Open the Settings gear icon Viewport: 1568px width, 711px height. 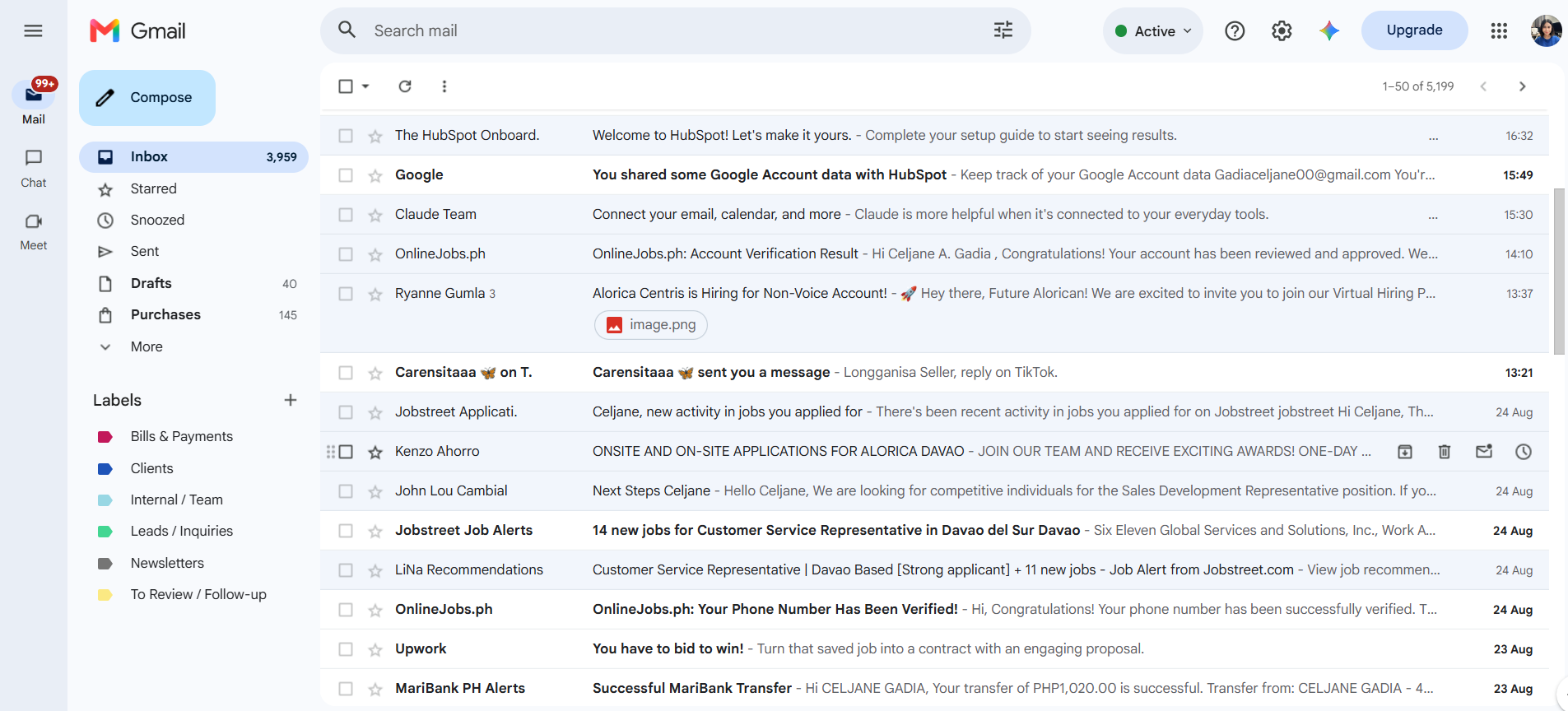[x=1282, y=31]
